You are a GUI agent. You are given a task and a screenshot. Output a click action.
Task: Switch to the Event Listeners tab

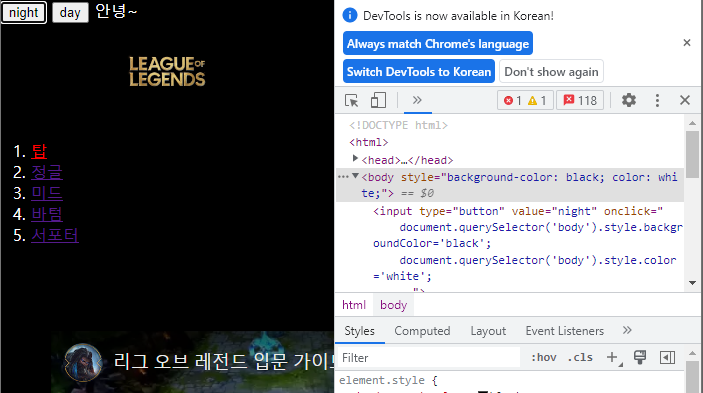pos(564,331)
